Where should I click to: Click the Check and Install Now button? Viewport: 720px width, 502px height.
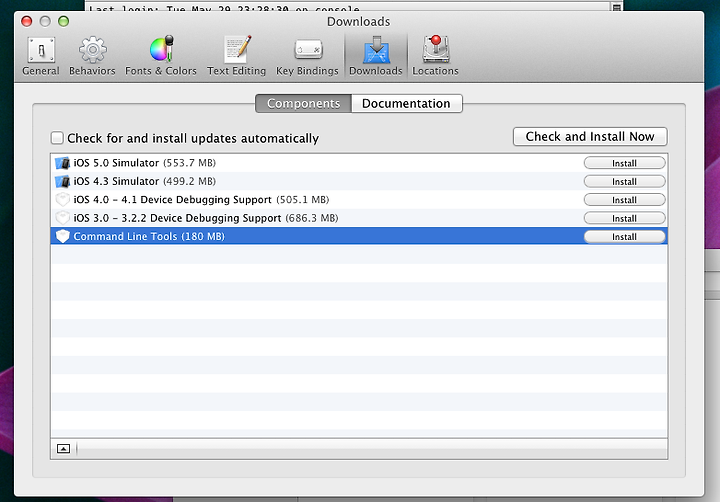click(590, 136)
